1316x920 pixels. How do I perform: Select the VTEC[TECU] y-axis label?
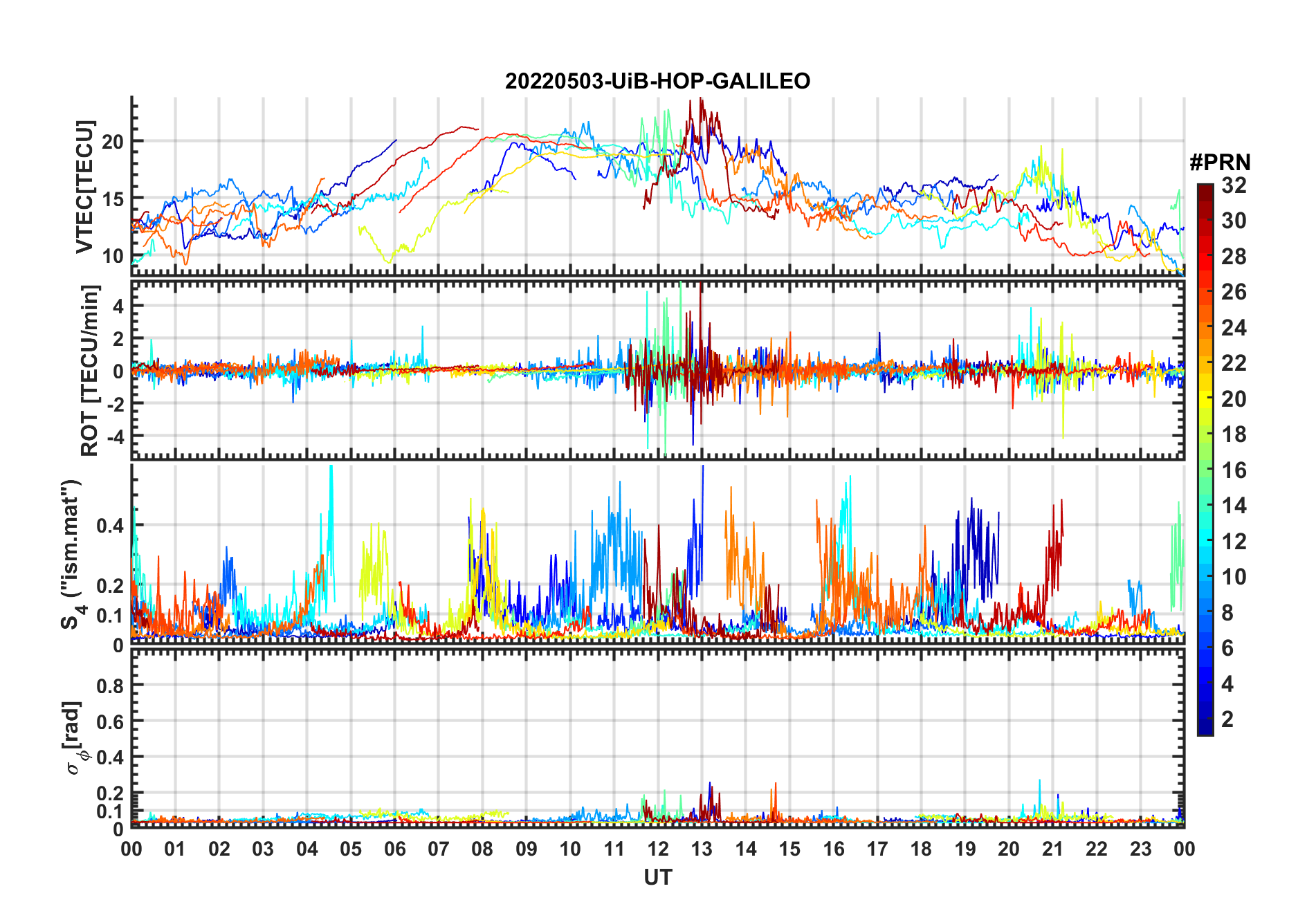point(84,187)
